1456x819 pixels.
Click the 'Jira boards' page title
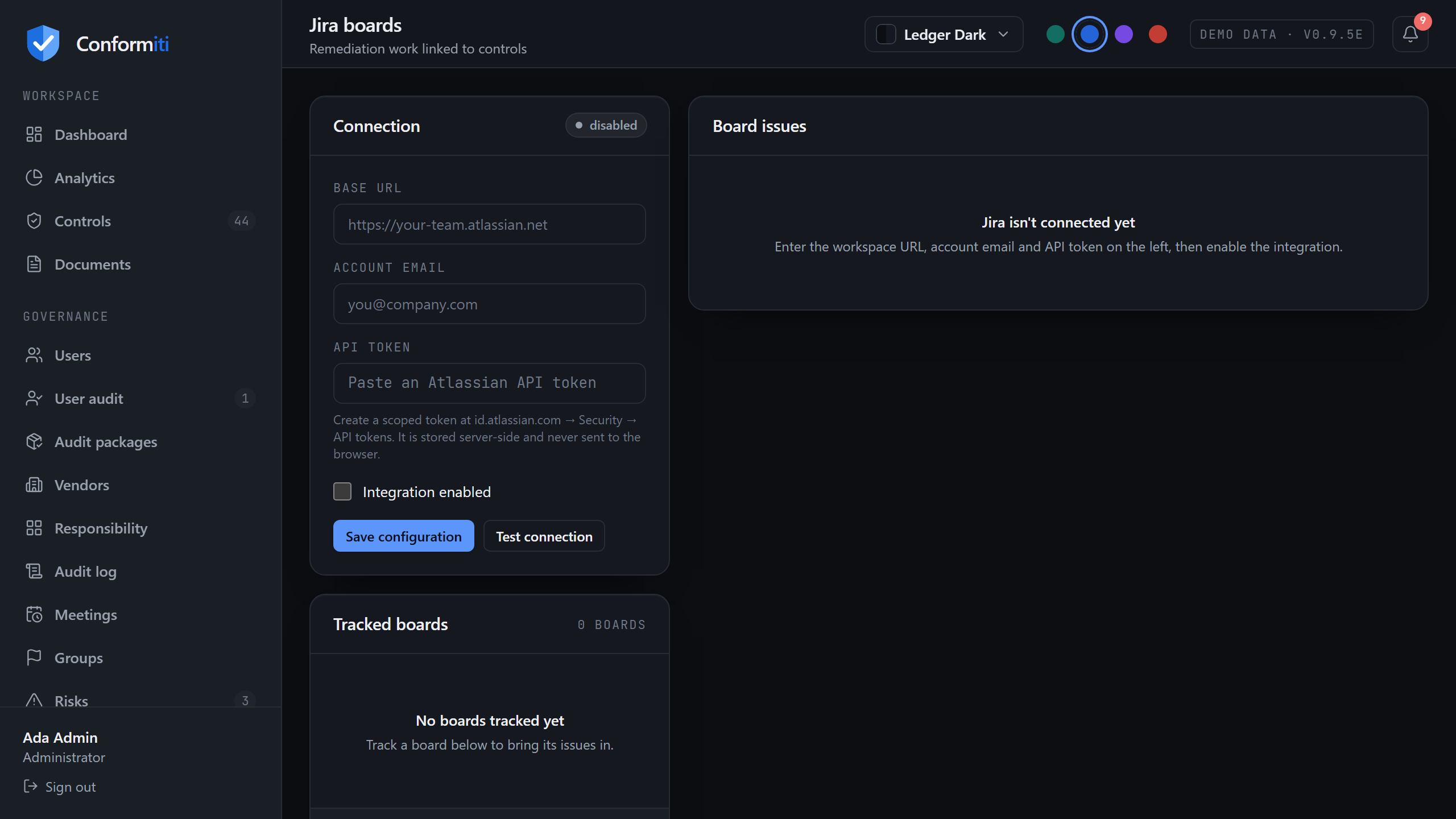(x=355, y=25)
